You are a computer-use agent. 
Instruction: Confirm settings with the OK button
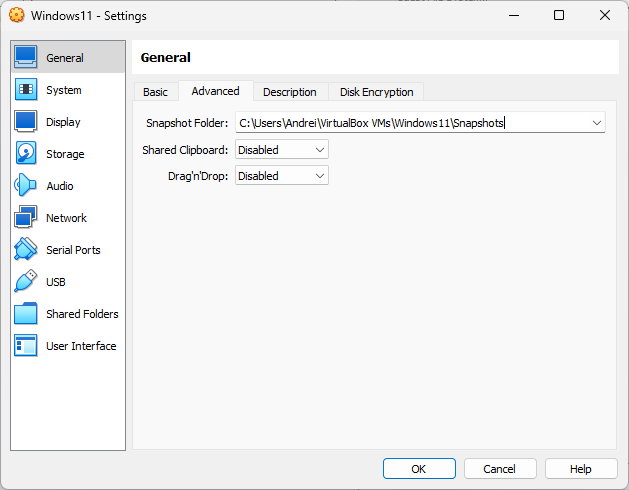(419, 469)
